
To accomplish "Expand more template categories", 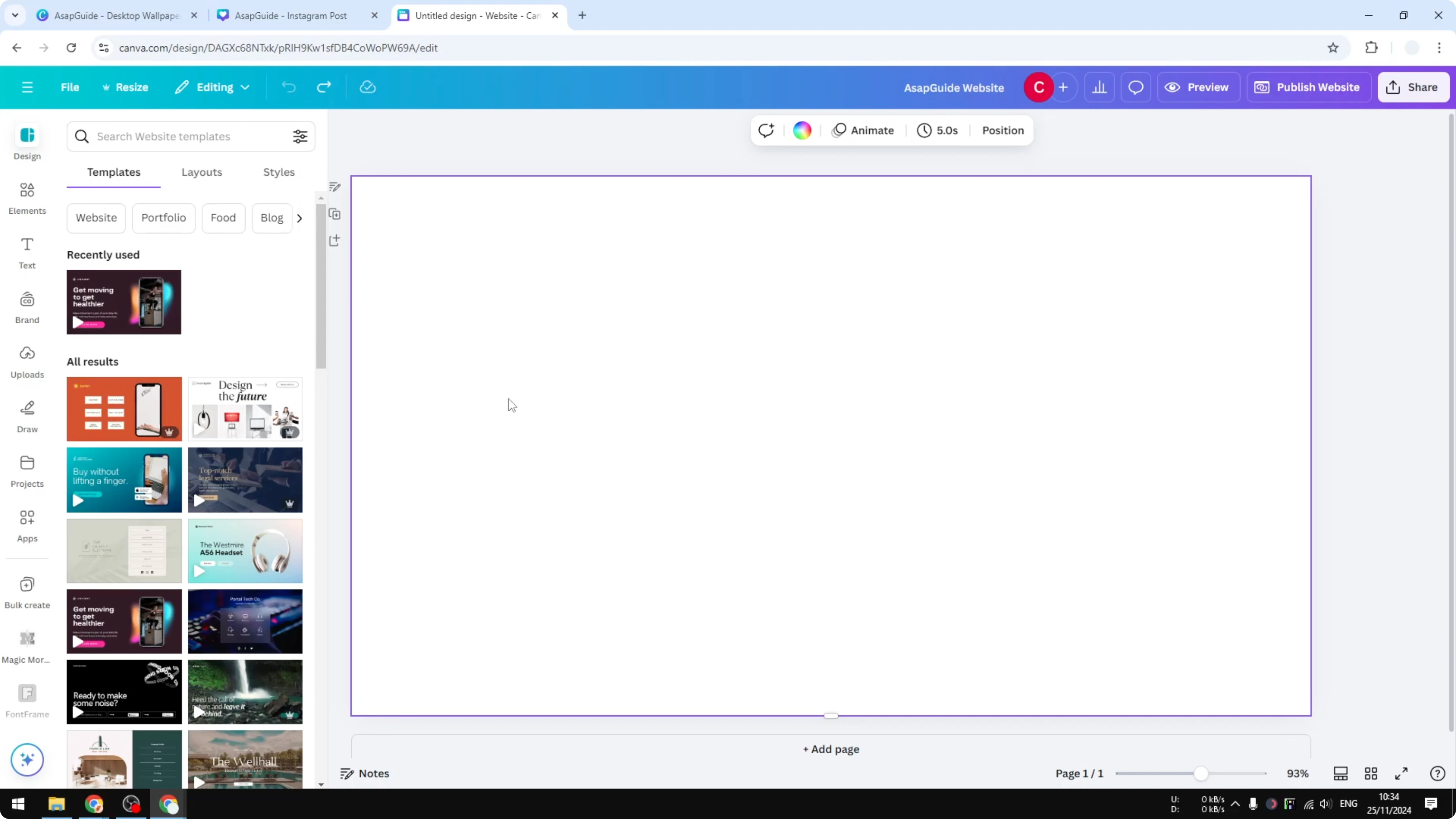I will coord(300,218).
